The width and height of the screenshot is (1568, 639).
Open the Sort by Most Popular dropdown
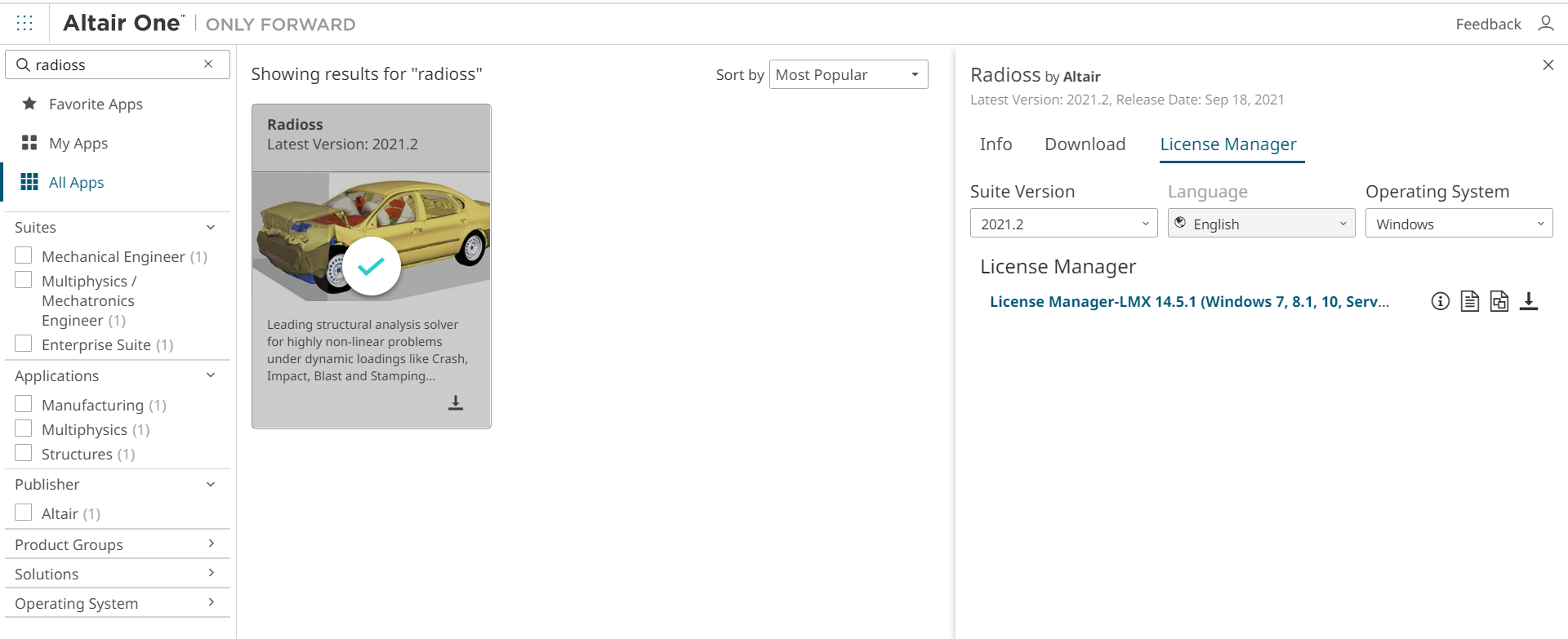coord(848,75)
